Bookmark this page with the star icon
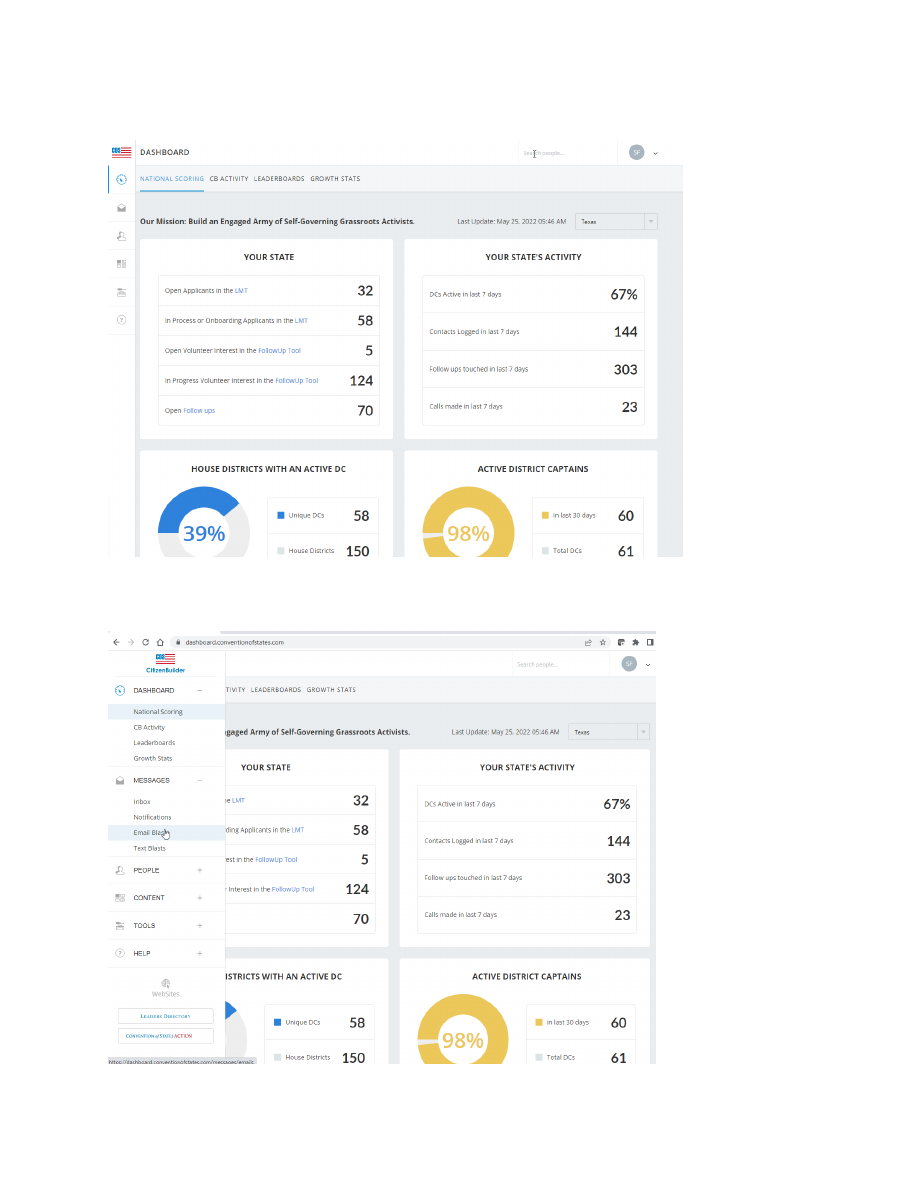The image size is (918, 1188). pyautogui.click(x=602, y=642)
